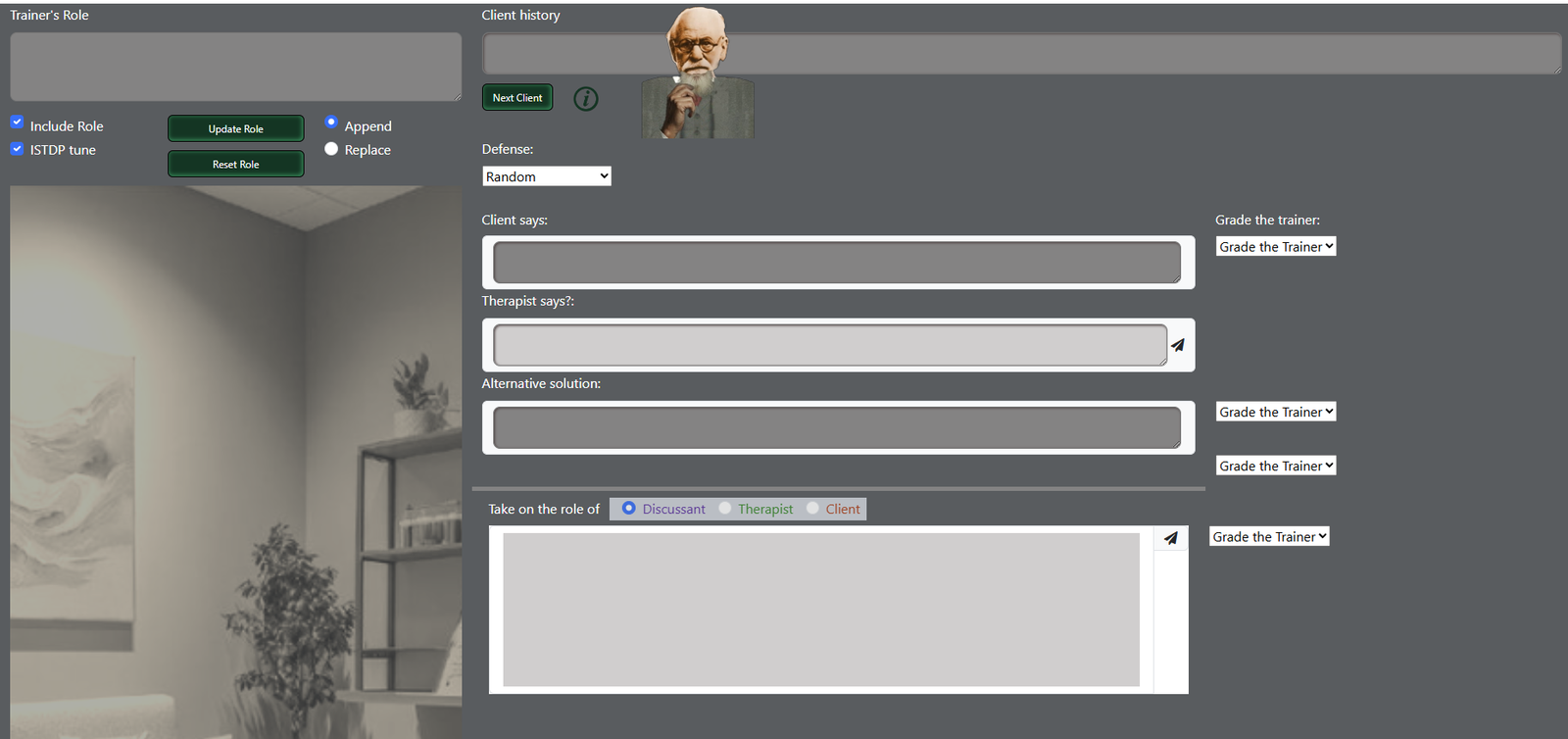Click the Update Role button
1568x739 pixels.
[236, 128]
